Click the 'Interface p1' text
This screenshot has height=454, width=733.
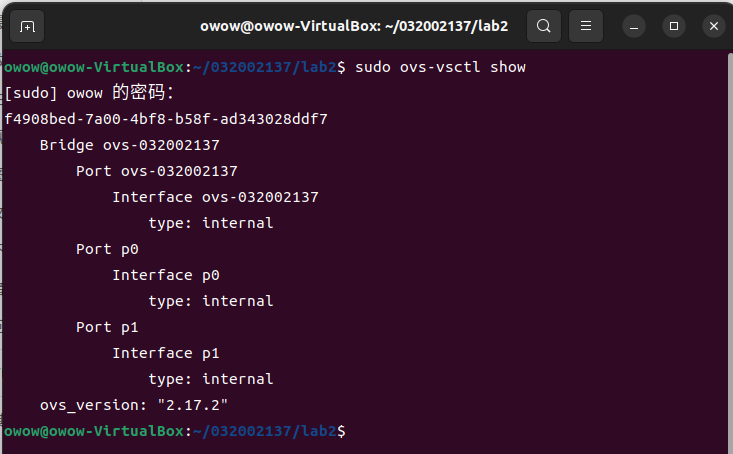coord(165,353)
